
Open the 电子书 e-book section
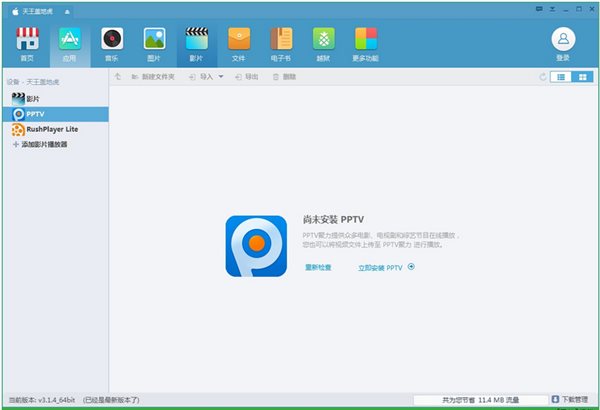281,42
